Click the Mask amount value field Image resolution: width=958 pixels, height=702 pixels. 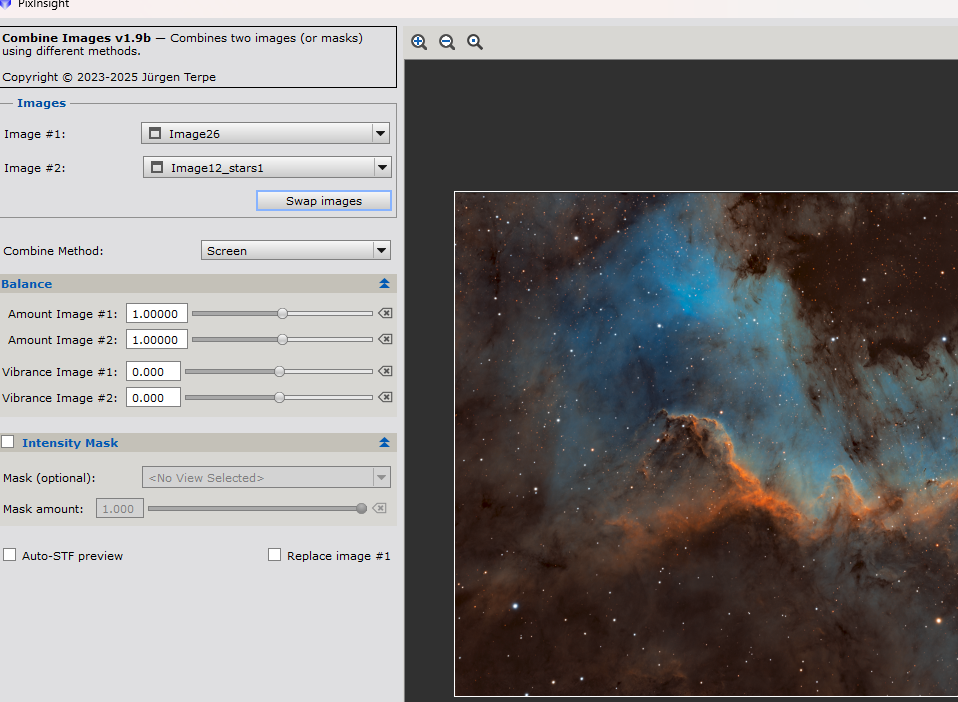click(120, 508)
